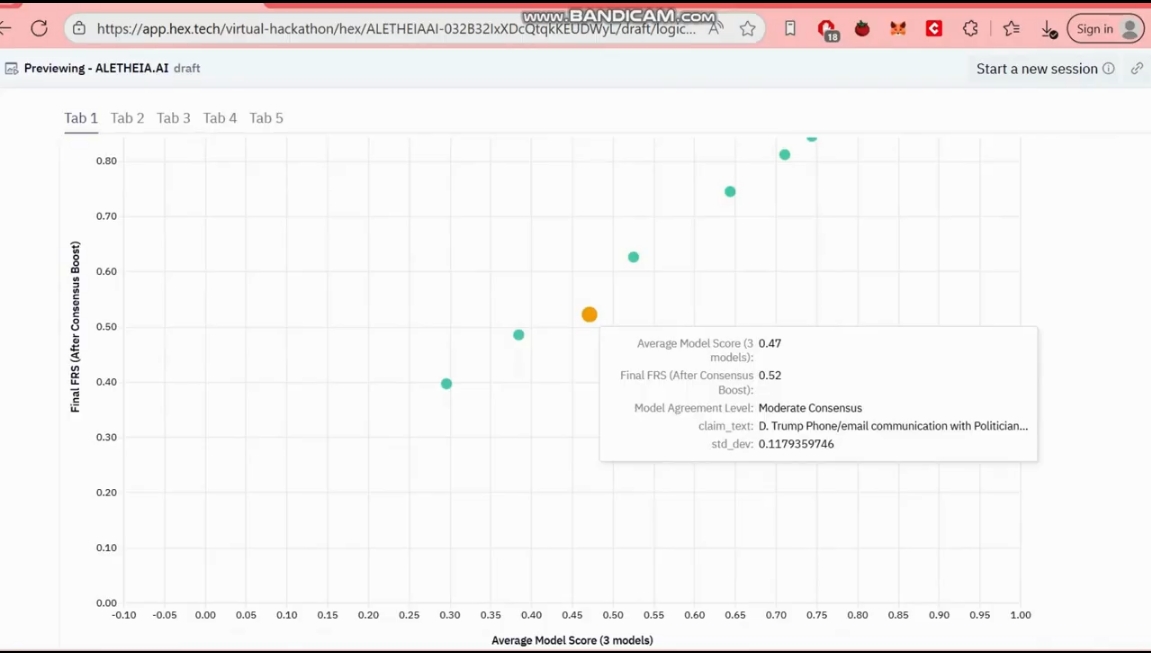Click the green point near 0.64 score
The width and height of the screenshot is (1151, 653).
(x=730, y=191)
